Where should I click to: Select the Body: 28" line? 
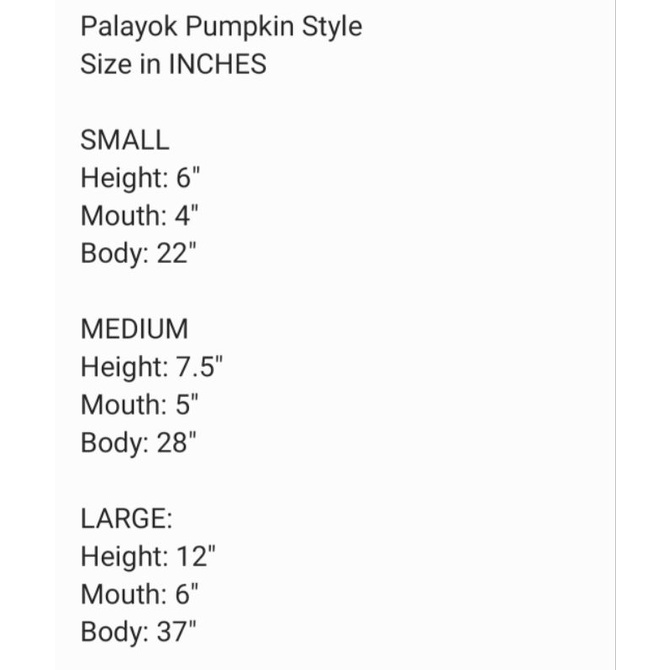point(139,443)
